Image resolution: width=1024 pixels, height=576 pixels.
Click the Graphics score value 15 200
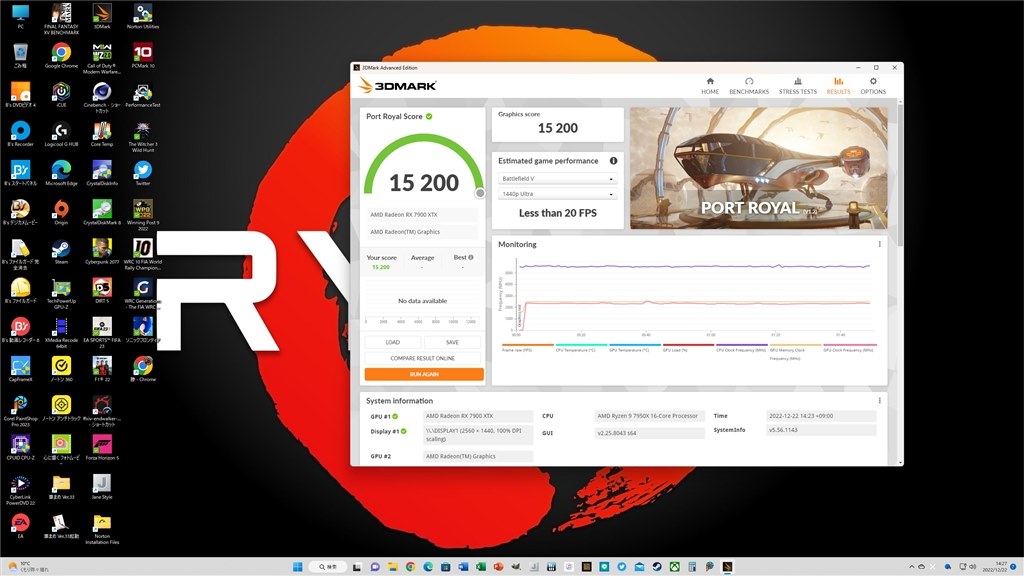(558, 128)
